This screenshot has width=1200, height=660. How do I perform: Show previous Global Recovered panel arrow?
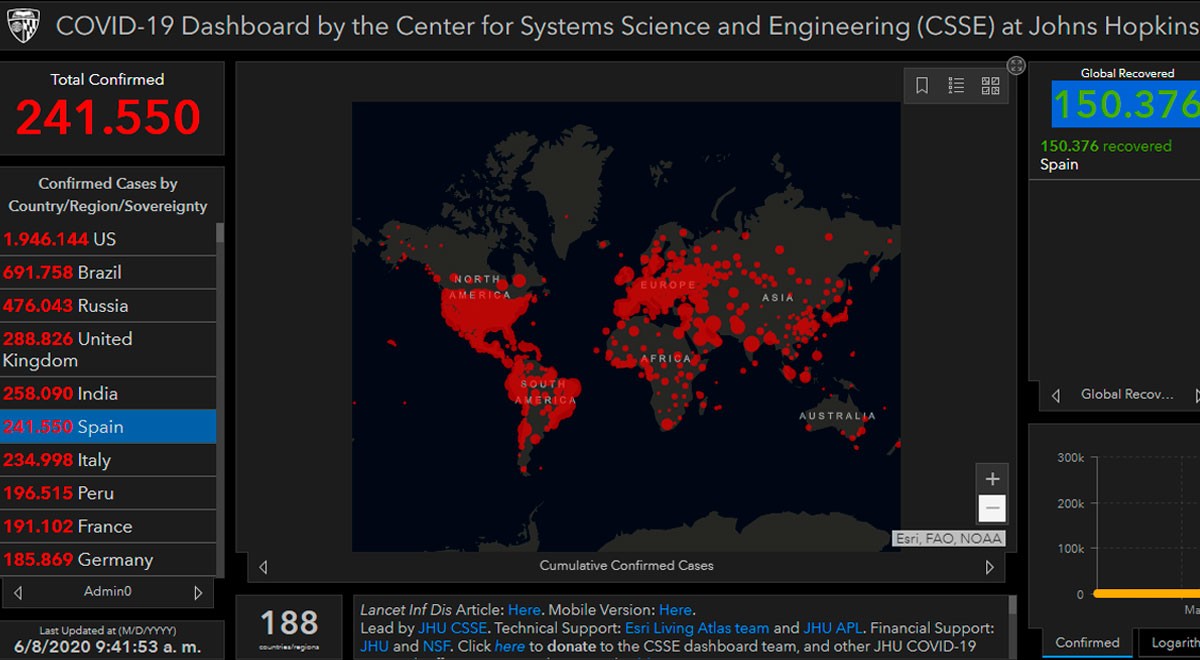(1055, 396)
